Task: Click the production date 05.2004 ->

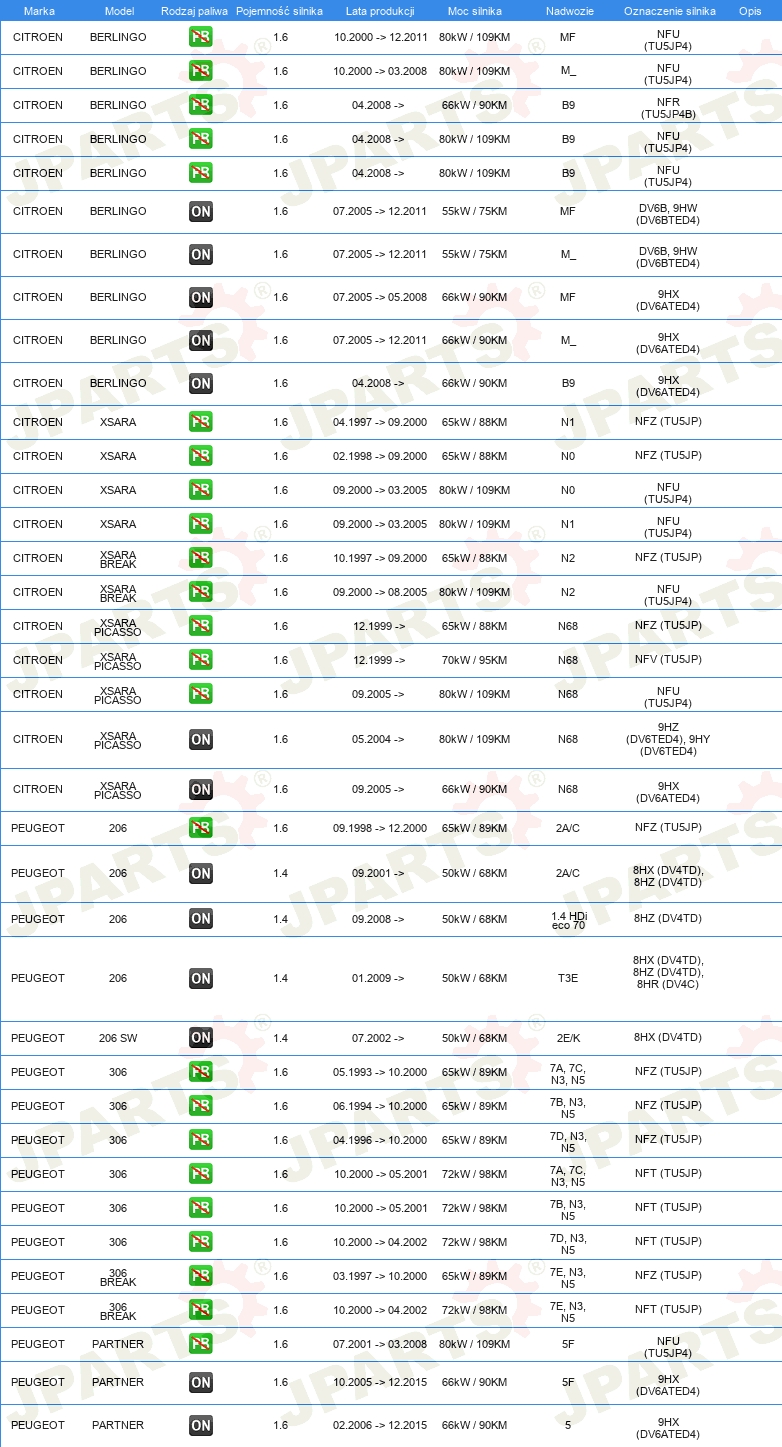Action: (x=378, y=739)
